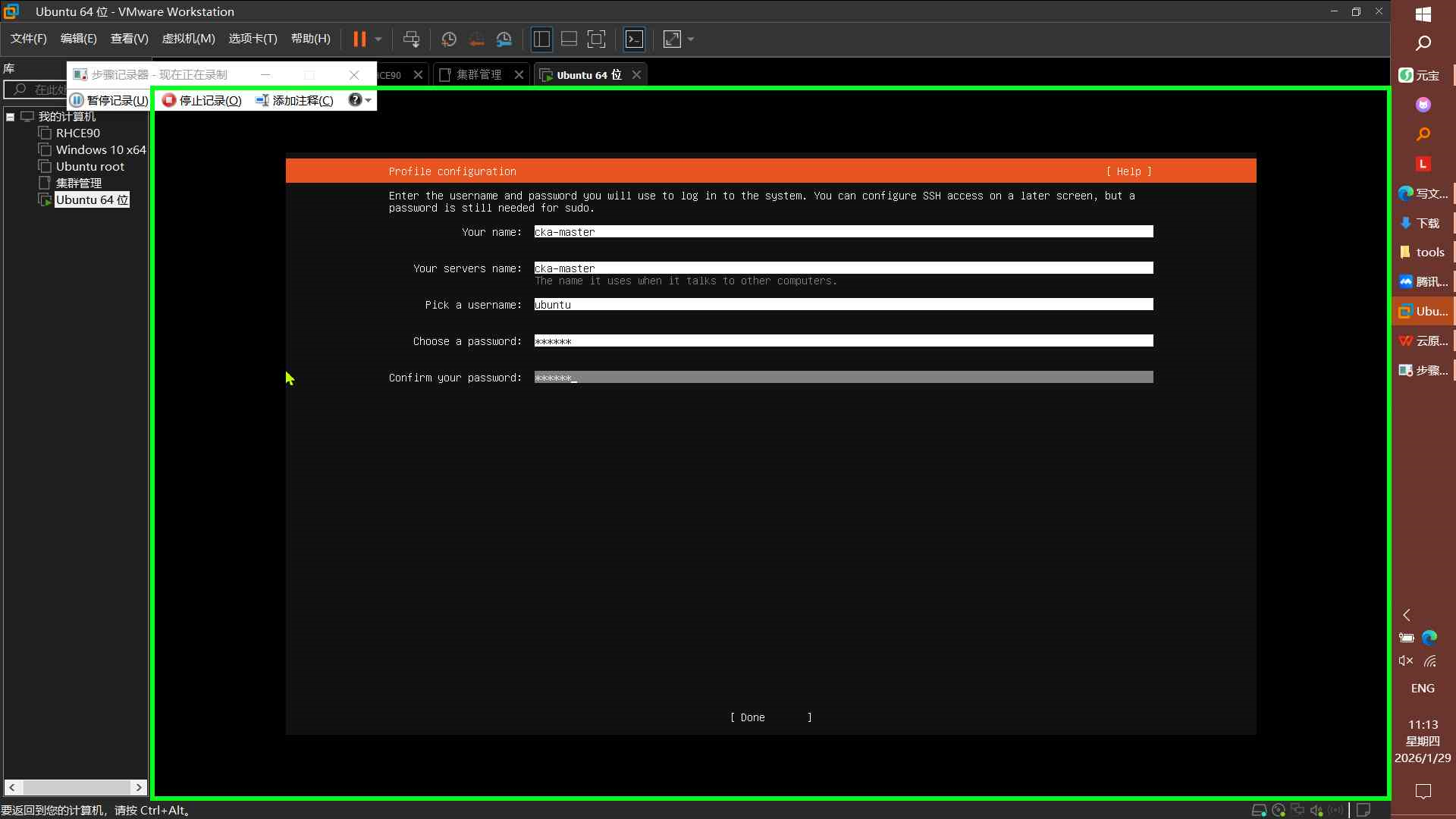
Task: Click the stretch guest display icon
Action: point(672,39)
